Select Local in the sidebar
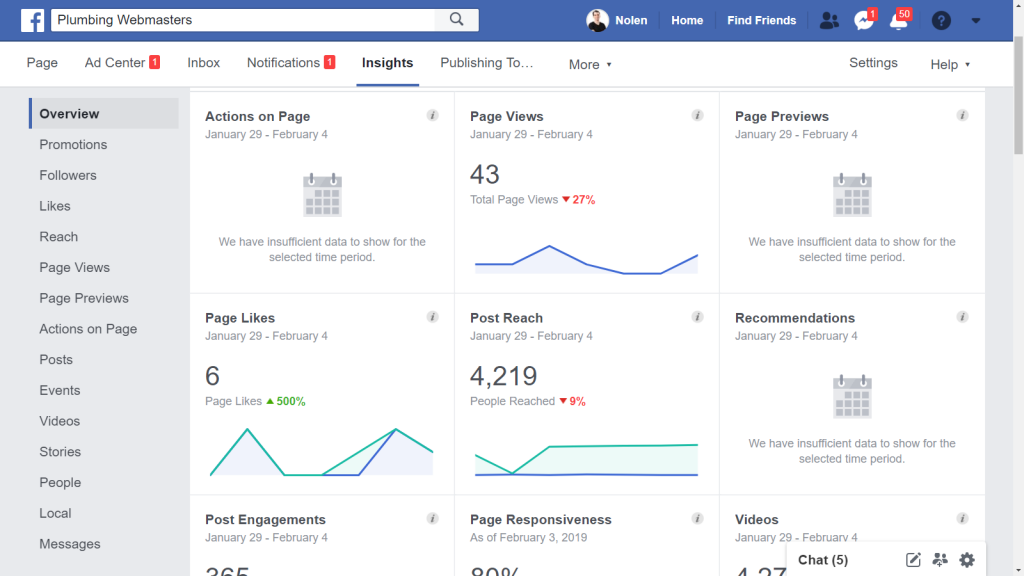The image size is (1024, 576). tap(56, 513)
